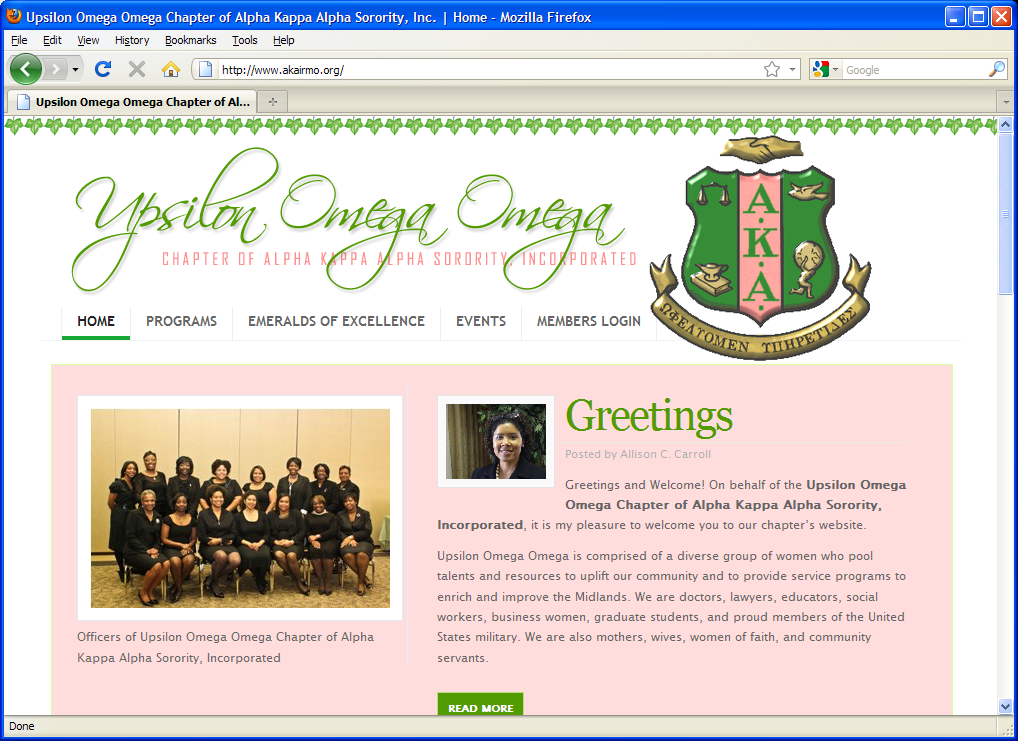
Task: Bookmark this page with the star icon
Action: [x=773, y=69]
